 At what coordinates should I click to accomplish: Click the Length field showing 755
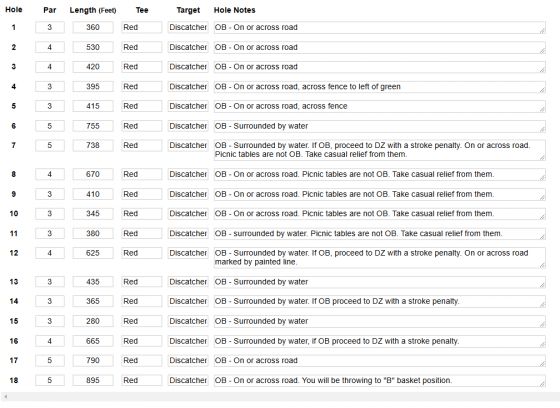tap(93, 126)
